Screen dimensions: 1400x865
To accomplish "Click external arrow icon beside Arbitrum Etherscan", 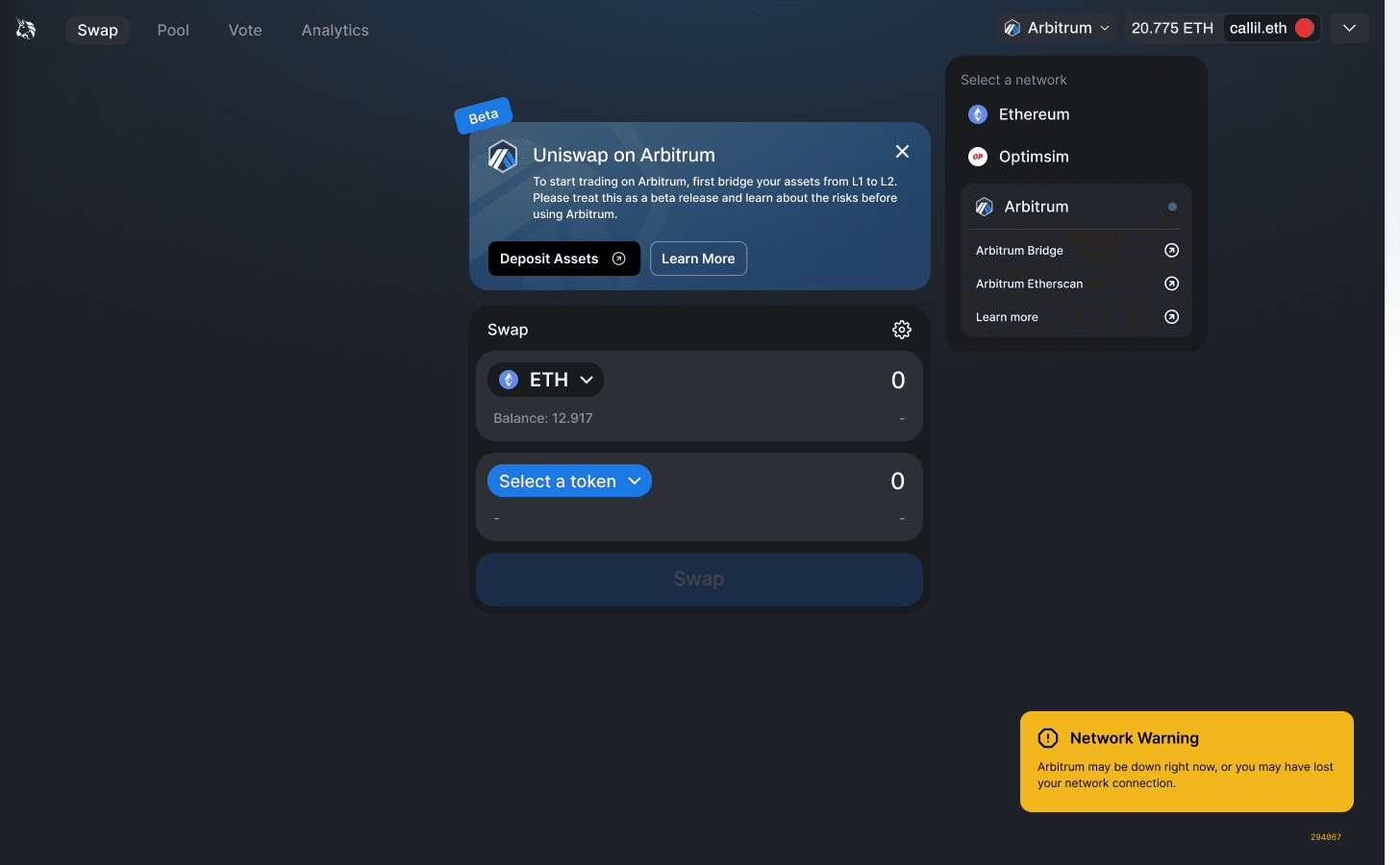I will click(x=1171, y=284).
